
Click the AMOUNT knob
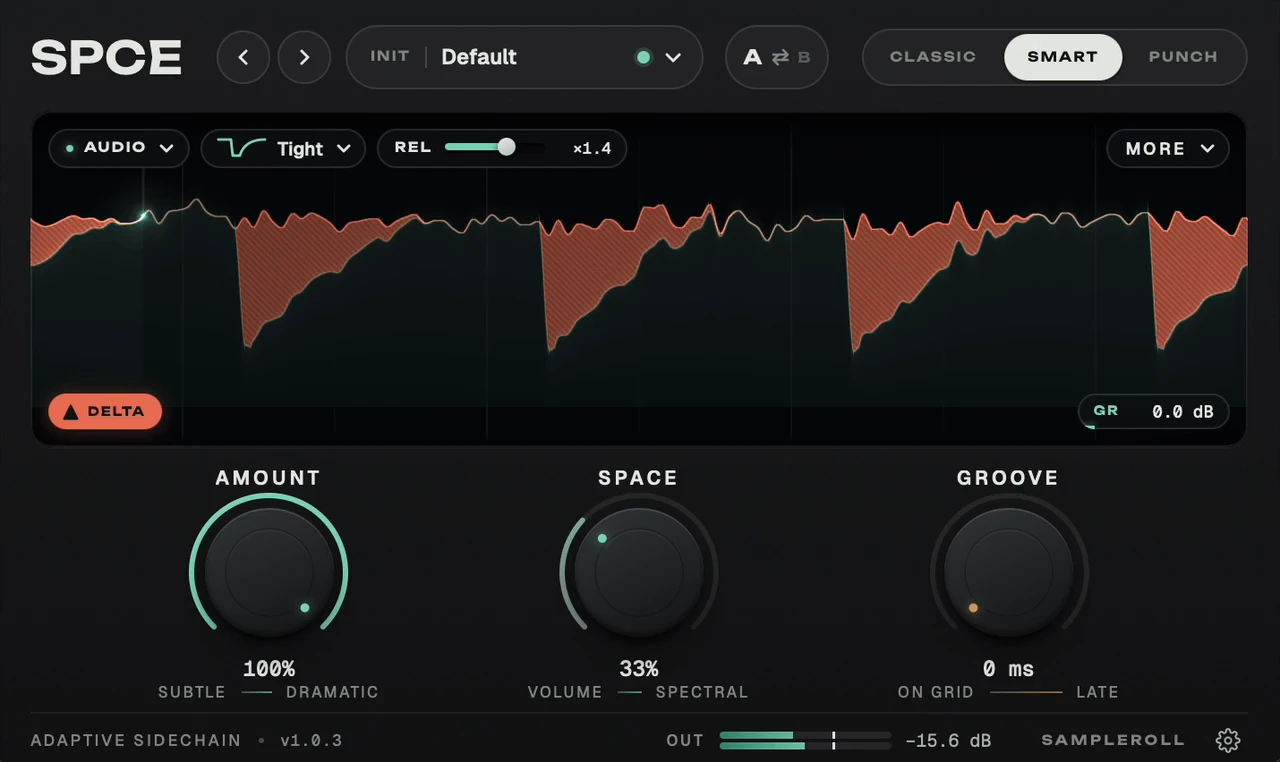[x=269, y=572]
